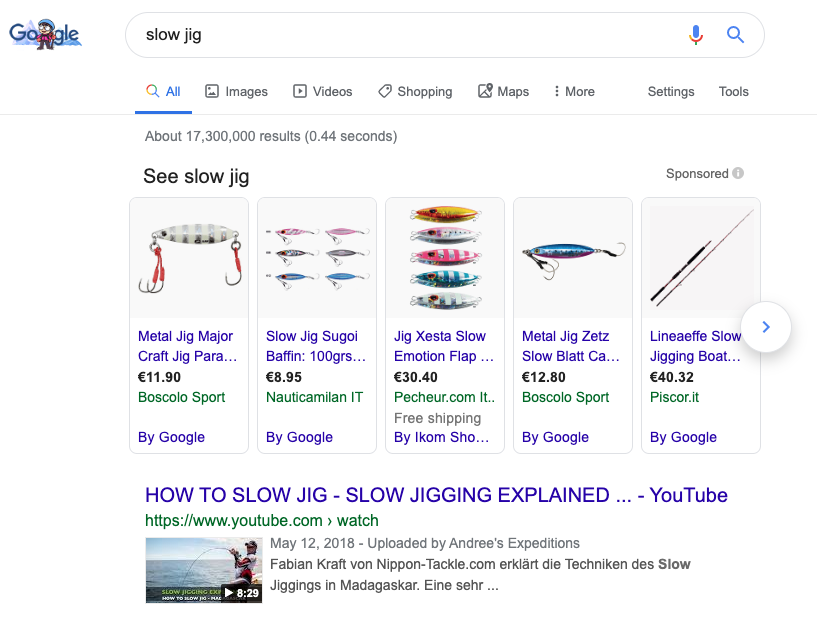Click the May 12, 2018 upload line

tap(425, 543)
